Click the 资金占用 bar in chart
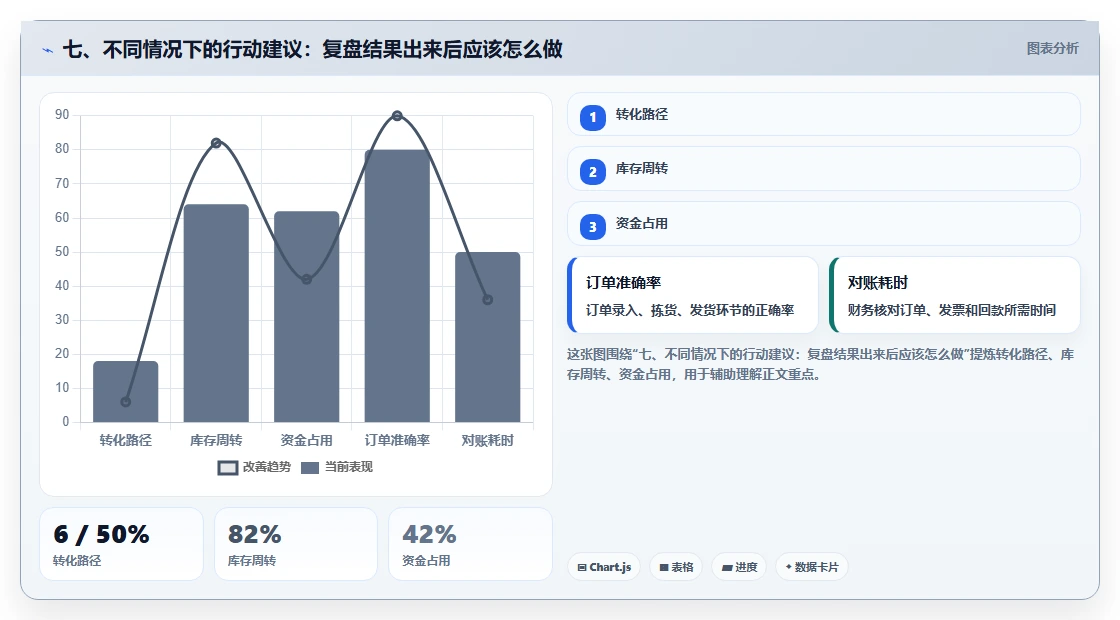 click(x=306, y=317)
